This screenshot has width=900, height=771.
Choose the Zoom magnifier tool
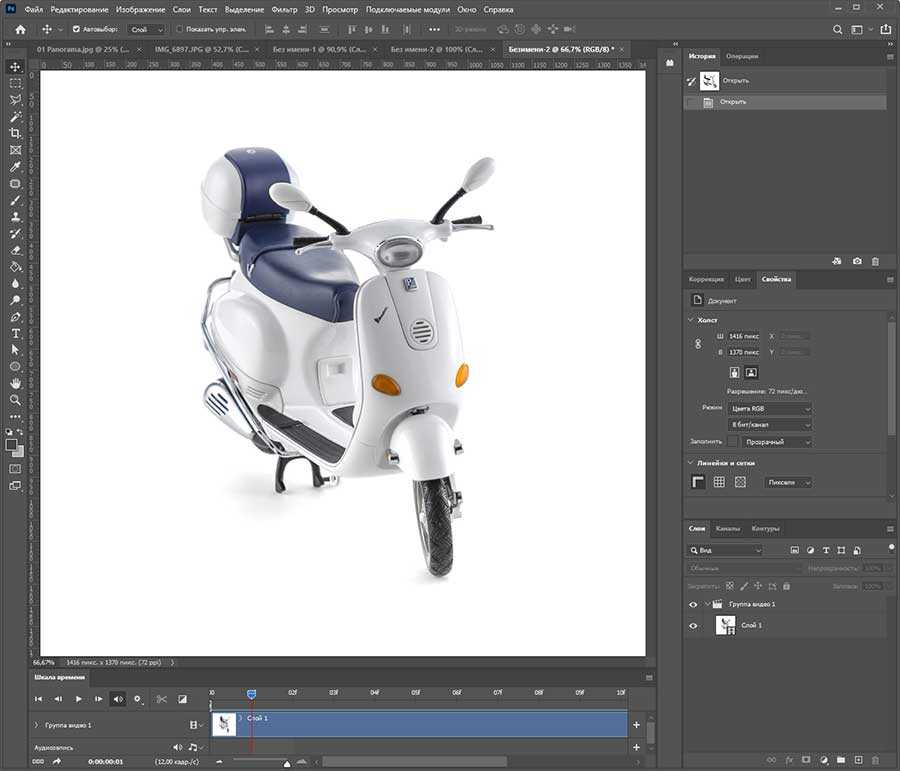[15, 400]
